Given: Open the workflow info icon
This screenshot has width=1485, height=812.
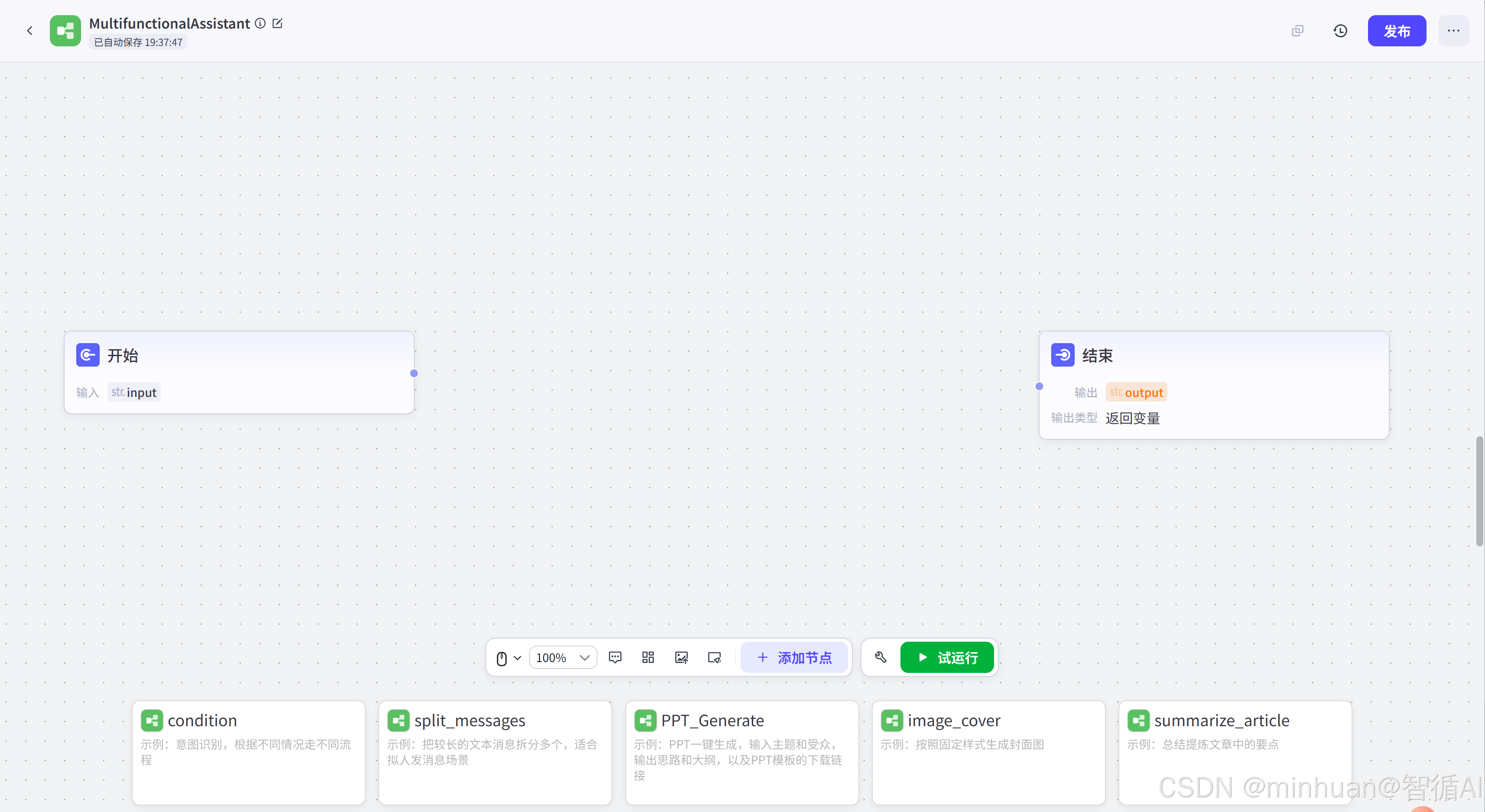Looking at the screenshot, I should [260, 24].
